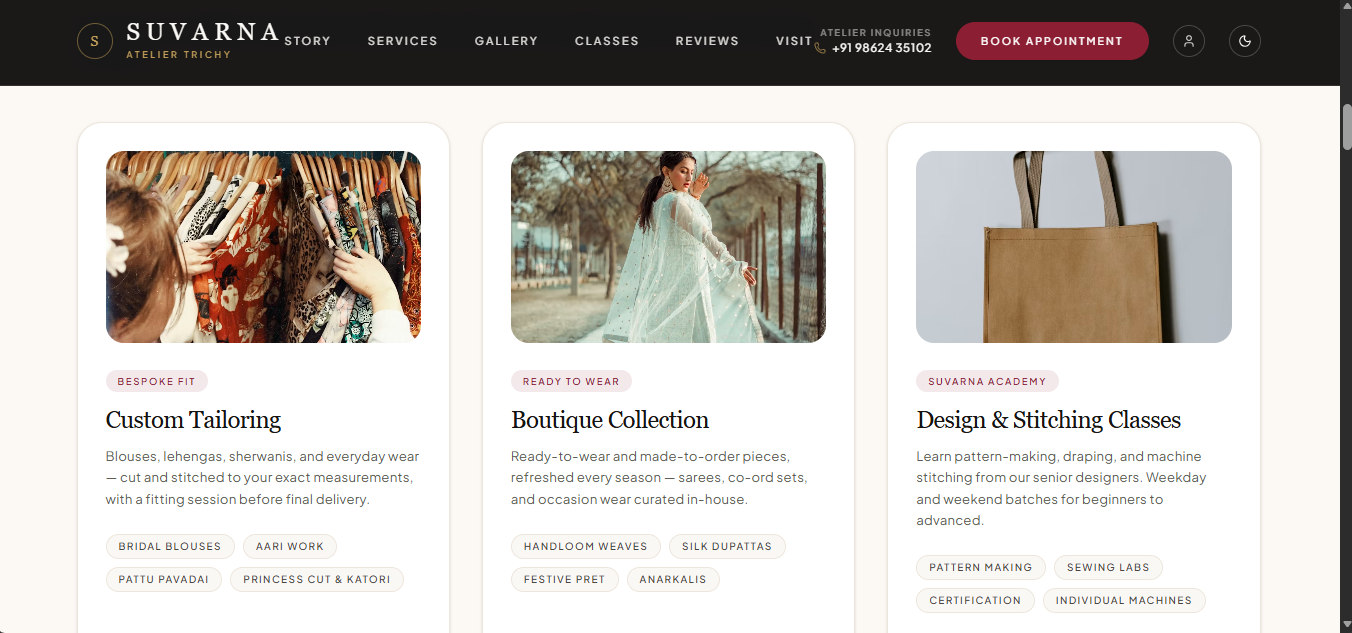Click the Suvarna 'S' logo emblem
Image resolution: width=1352 pixels, height=633 pixels.
tap(95, 41)
